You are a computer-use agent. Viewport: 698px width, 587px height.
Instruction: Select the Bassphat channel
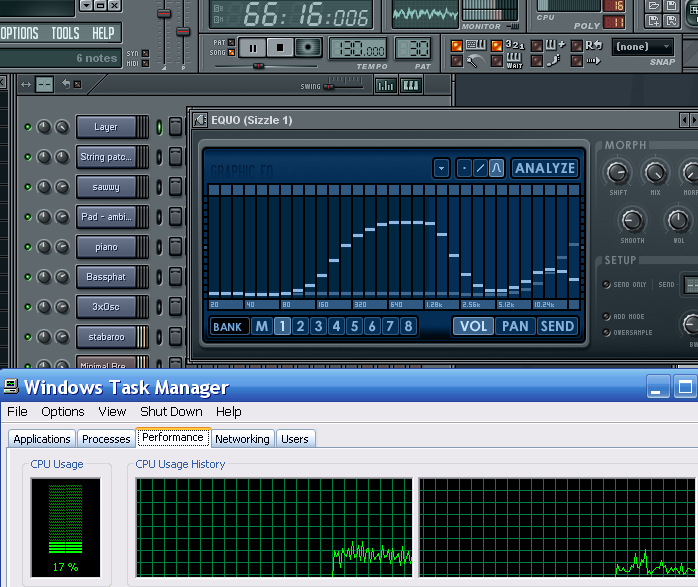coord(106,277)
